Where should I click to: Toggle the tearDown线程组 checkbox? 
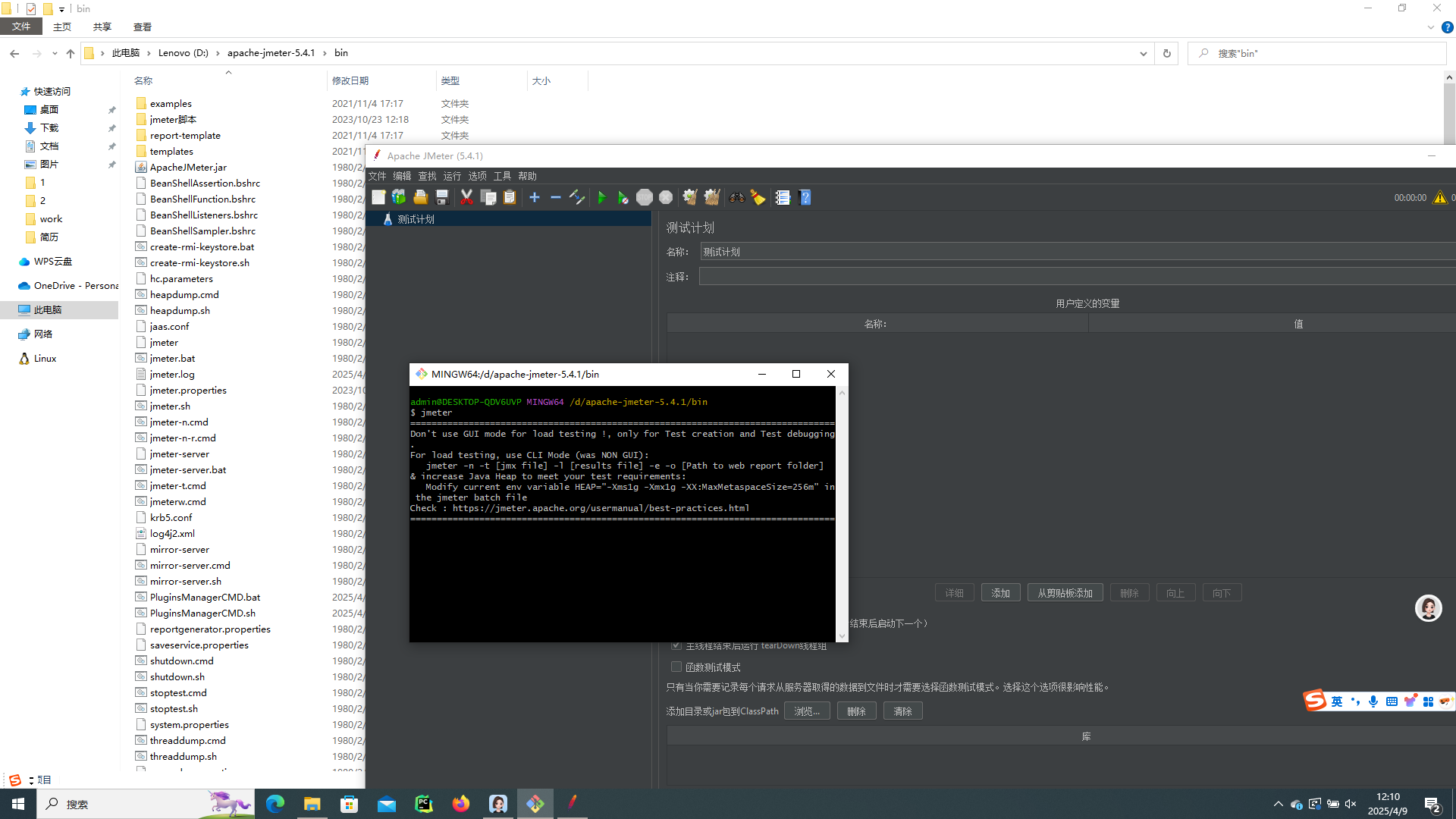click(676, 645)
